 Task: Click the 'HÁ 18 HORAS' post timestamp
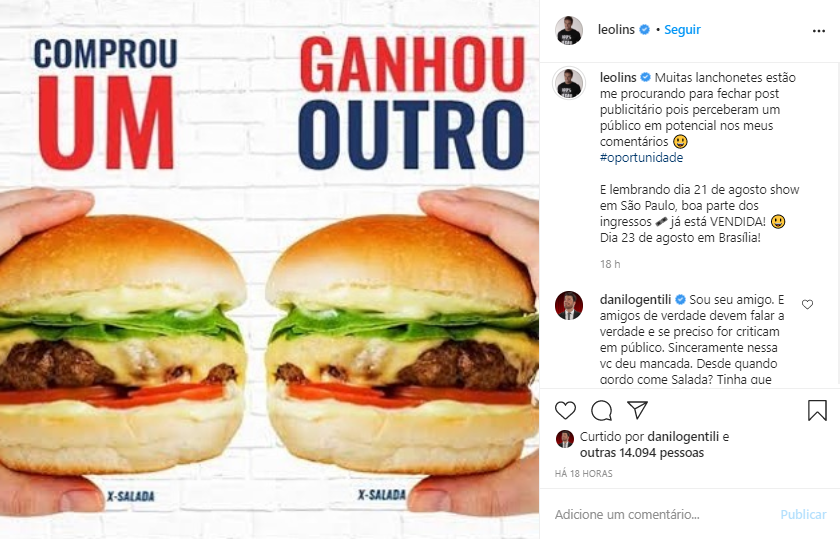click(x=583, y=474)
